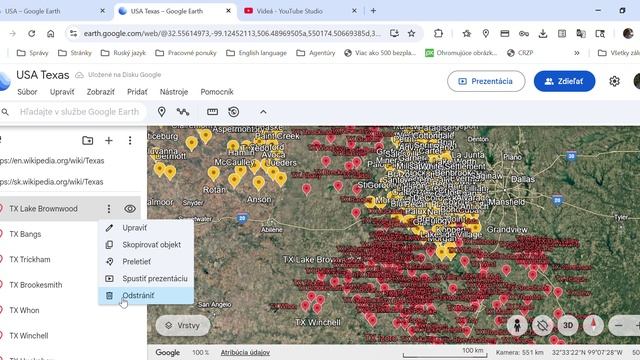The image size is (640, 360).
Task: Toggle visibility of TX Lake Brownwood
Action: [x=130, y=209]
